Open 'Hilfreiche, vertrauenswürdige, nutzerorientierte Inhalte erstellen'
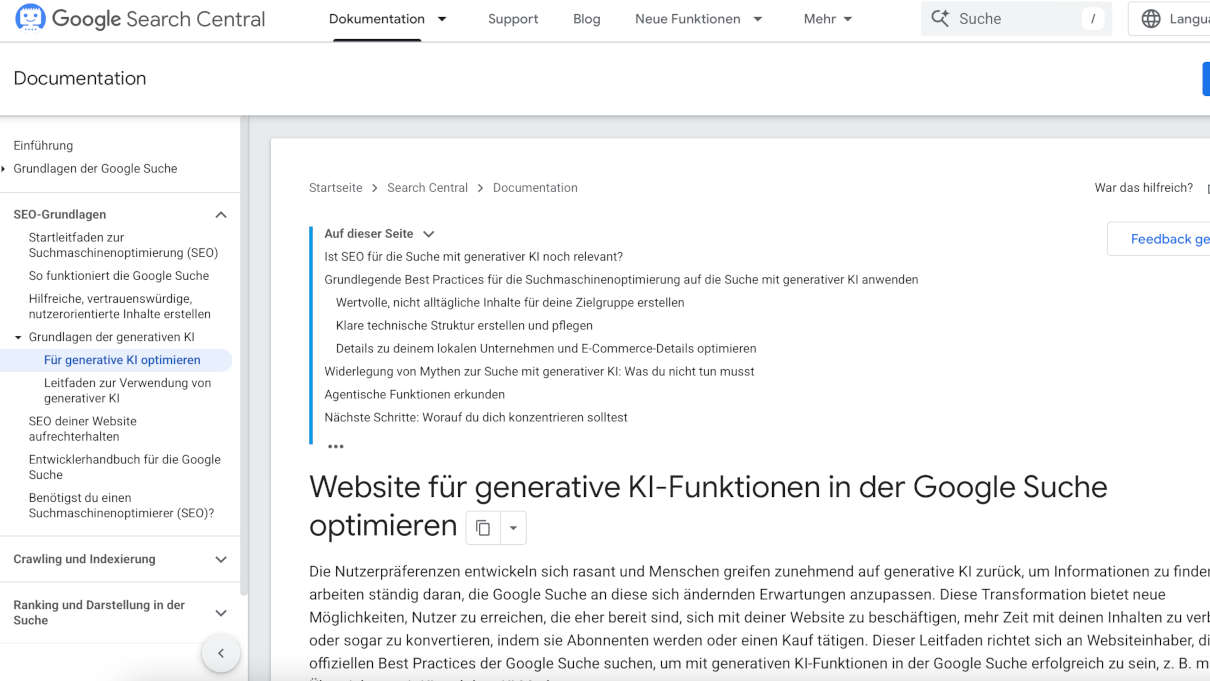This screenshot has width=1210, height=681. click(x=120, y=306)
